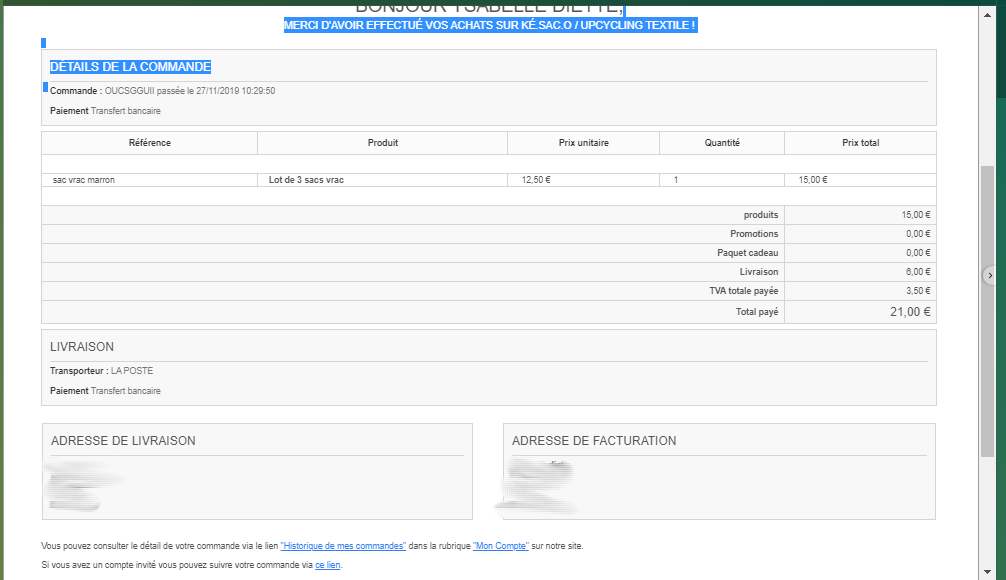Viewport: 1006px width, 580px height.
Task: Open the "Historique de mes commandes" link
Action: tap(343, 546)
